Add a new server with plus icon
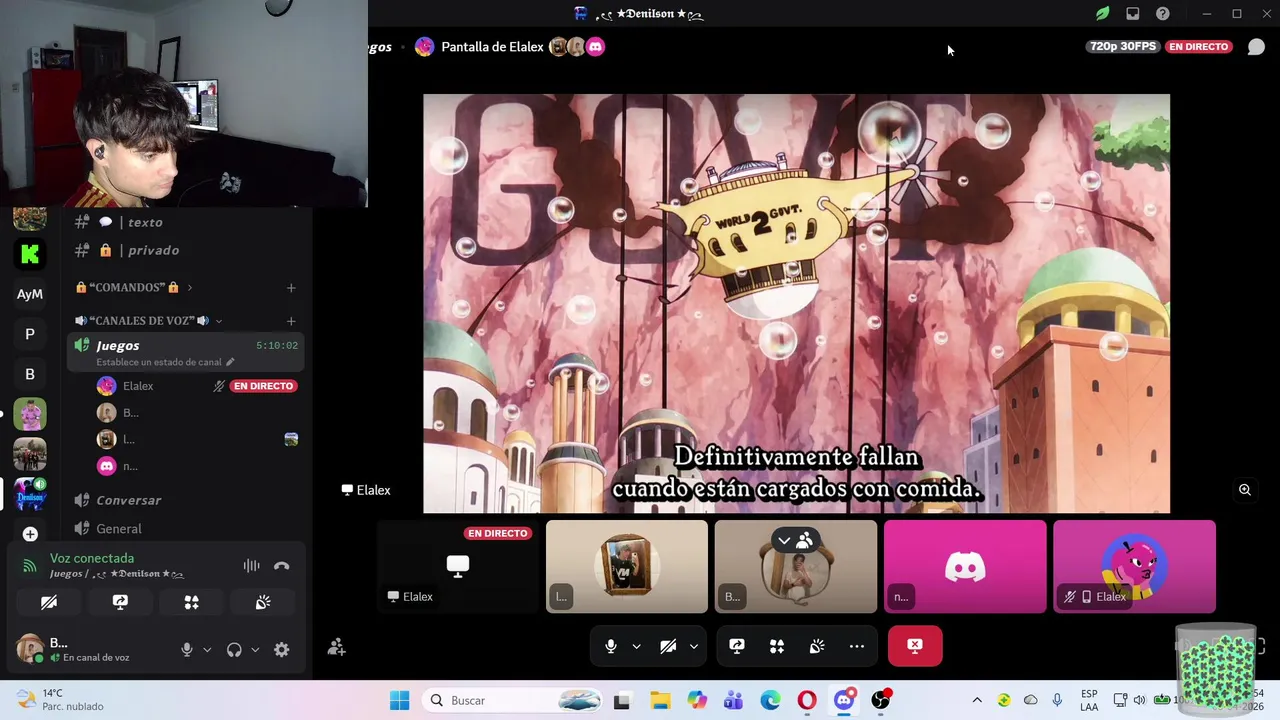The height and width of the screenshot is (720, 1280). click(30, 534)
